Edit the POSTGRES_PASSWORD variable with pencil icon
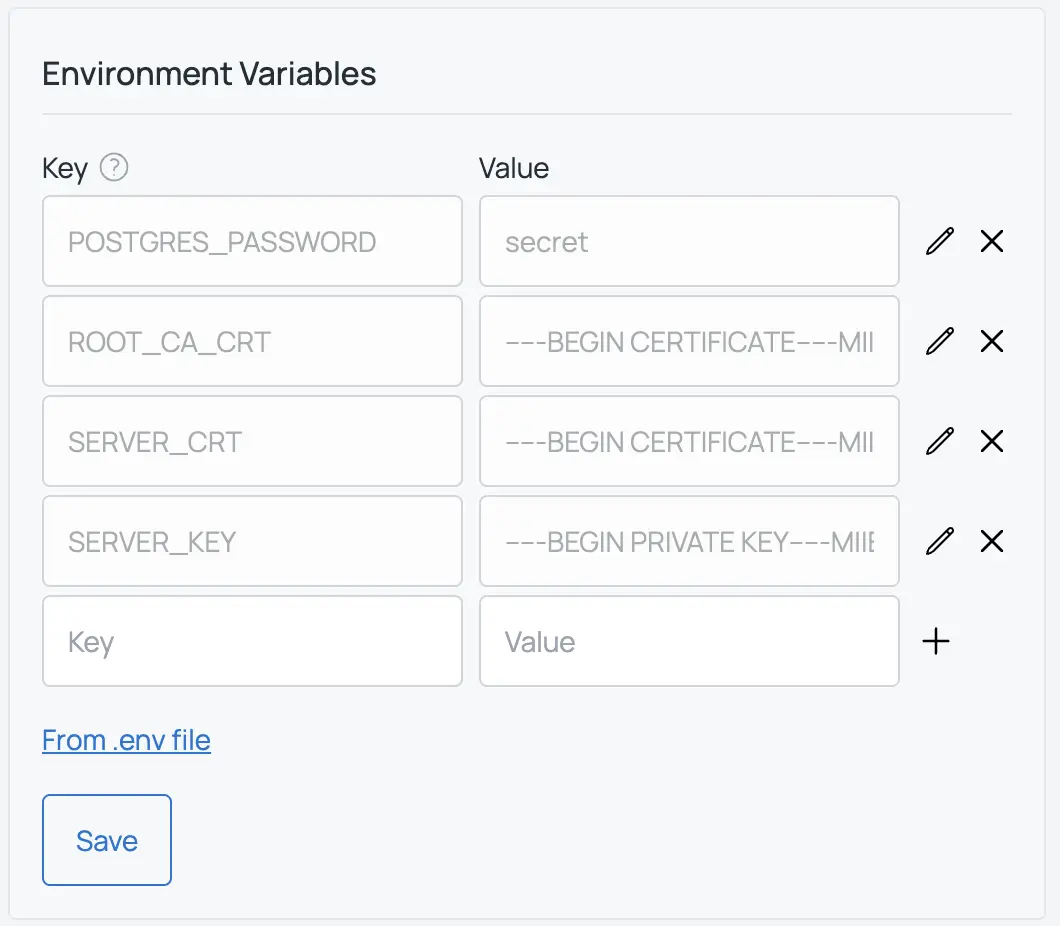The width and height of the screenshot is (1060, 926). (x=939, y=241)
